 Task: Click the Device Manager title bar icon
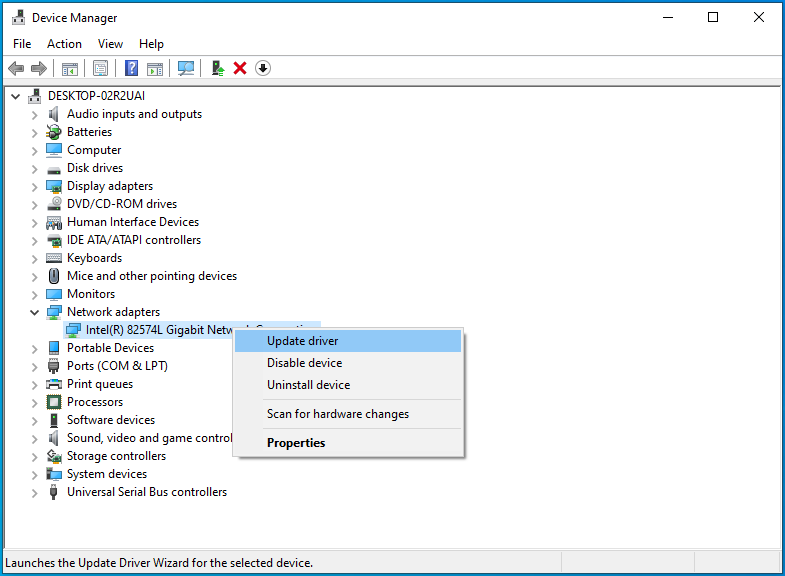(19, 18)
